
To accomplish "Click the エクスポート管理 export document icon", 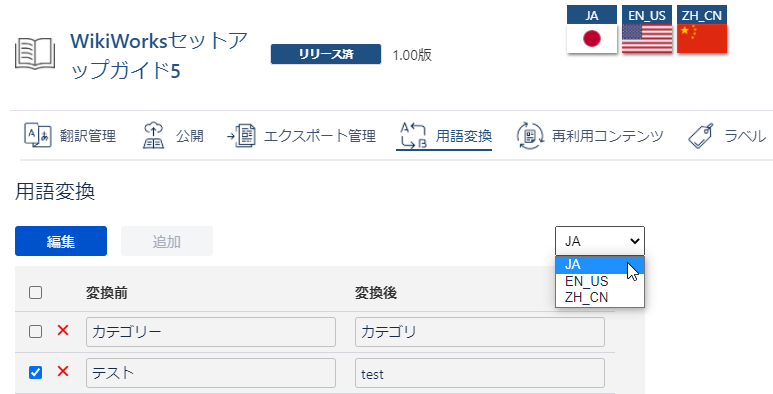I will pyautogui.click(x=241, y=136).
